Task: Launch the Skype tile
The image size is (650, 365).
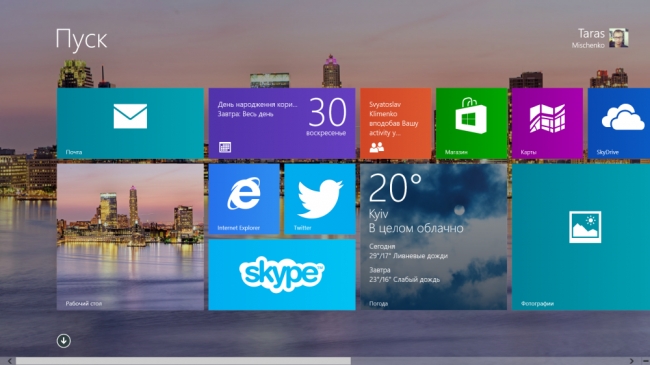Action: coord(282,275)
